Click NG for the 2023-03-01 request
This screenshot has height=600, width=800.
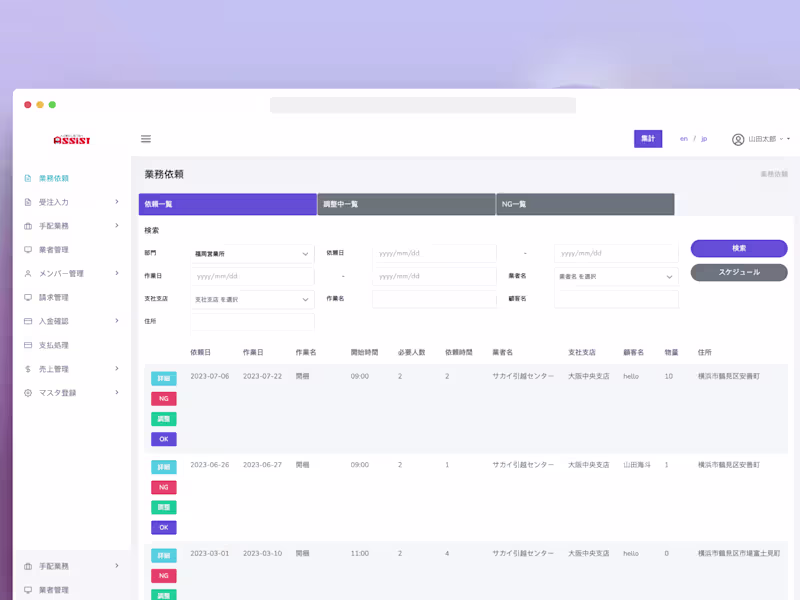(164, 576)
